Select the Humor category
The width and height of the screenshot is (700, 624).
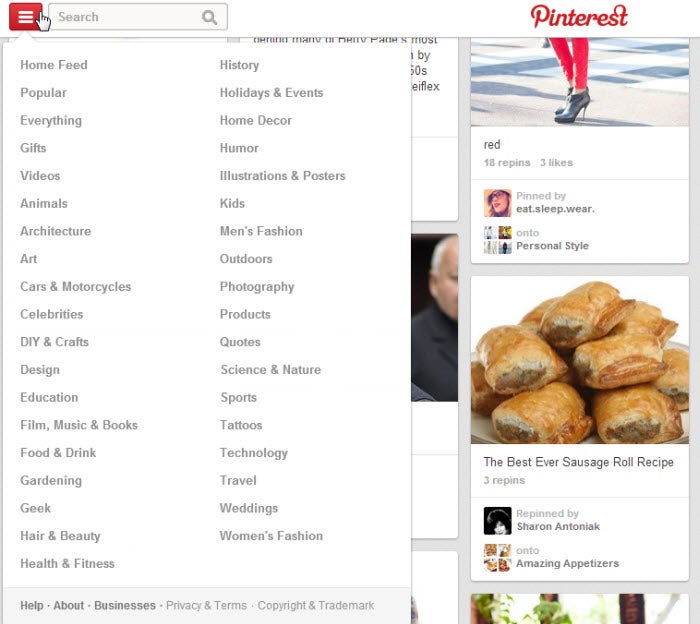coord(239,148)
